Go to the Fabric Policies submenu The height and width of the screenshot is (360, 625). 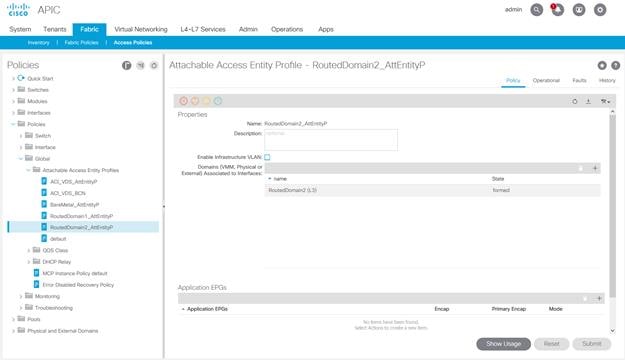[81, 43]
